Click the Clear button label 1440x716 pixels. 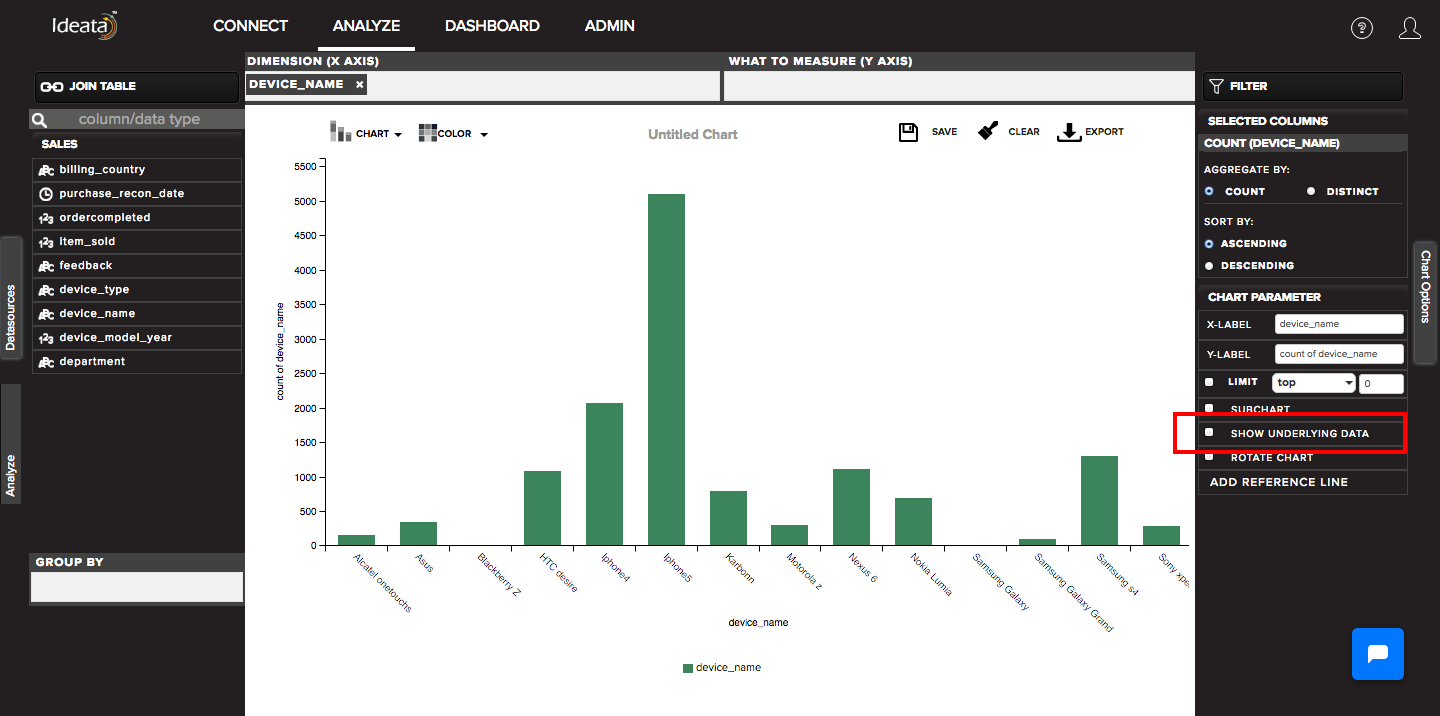click(x=1024, y=132)
